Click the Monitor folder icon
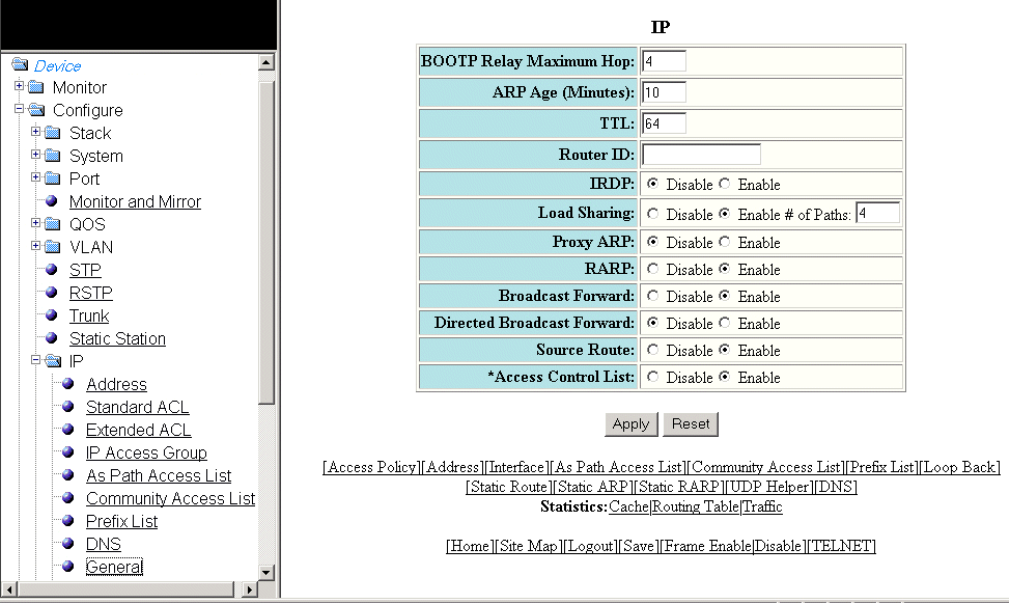Image resolution: width=1009 pixels, height=603 pixels. point(37,87)
